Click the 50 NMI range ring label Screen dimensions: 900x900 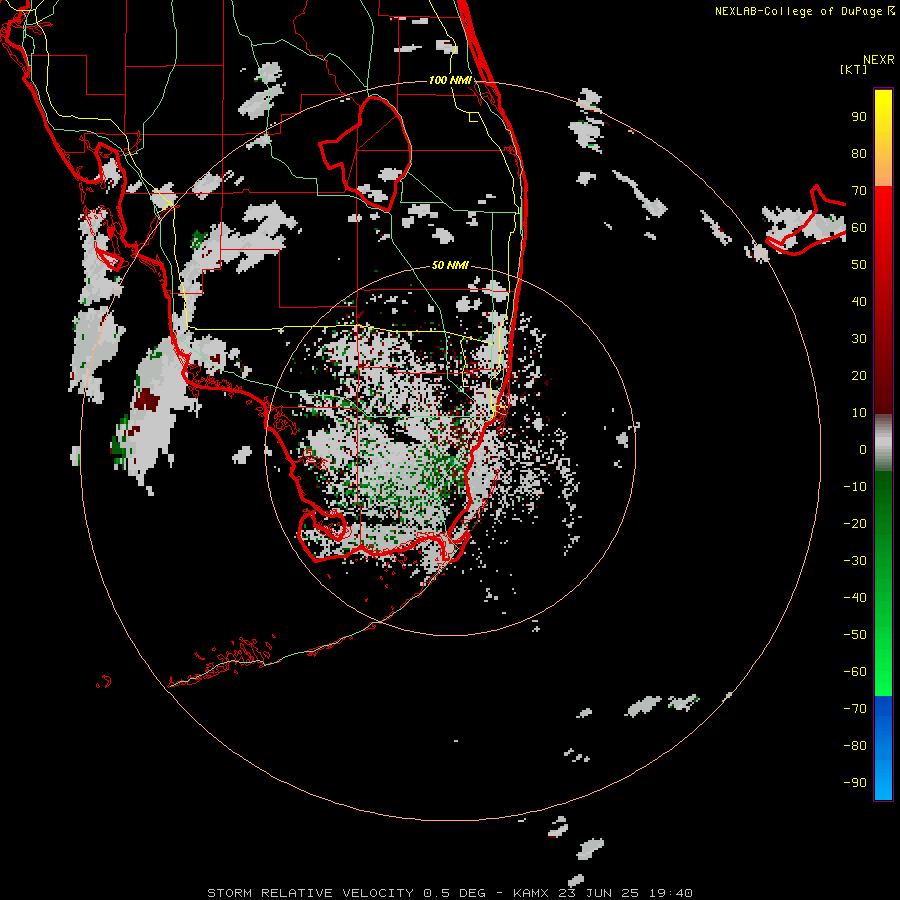[450, 265]
